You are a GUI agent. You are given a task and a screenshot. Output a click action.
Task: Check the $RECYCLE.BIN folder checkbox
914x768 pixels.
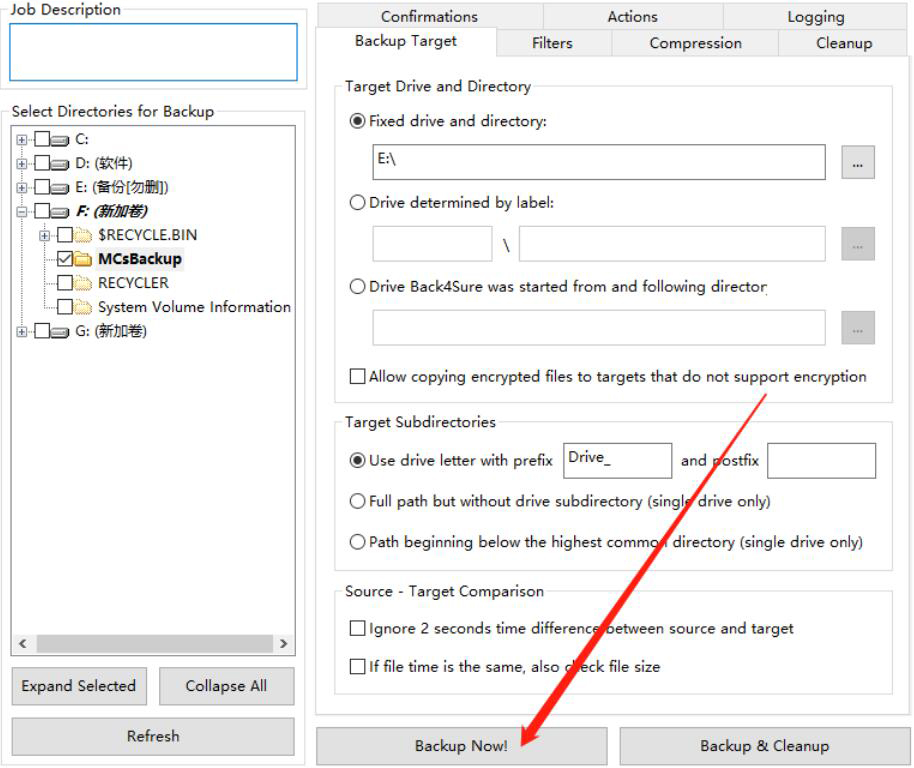[65, 235]
